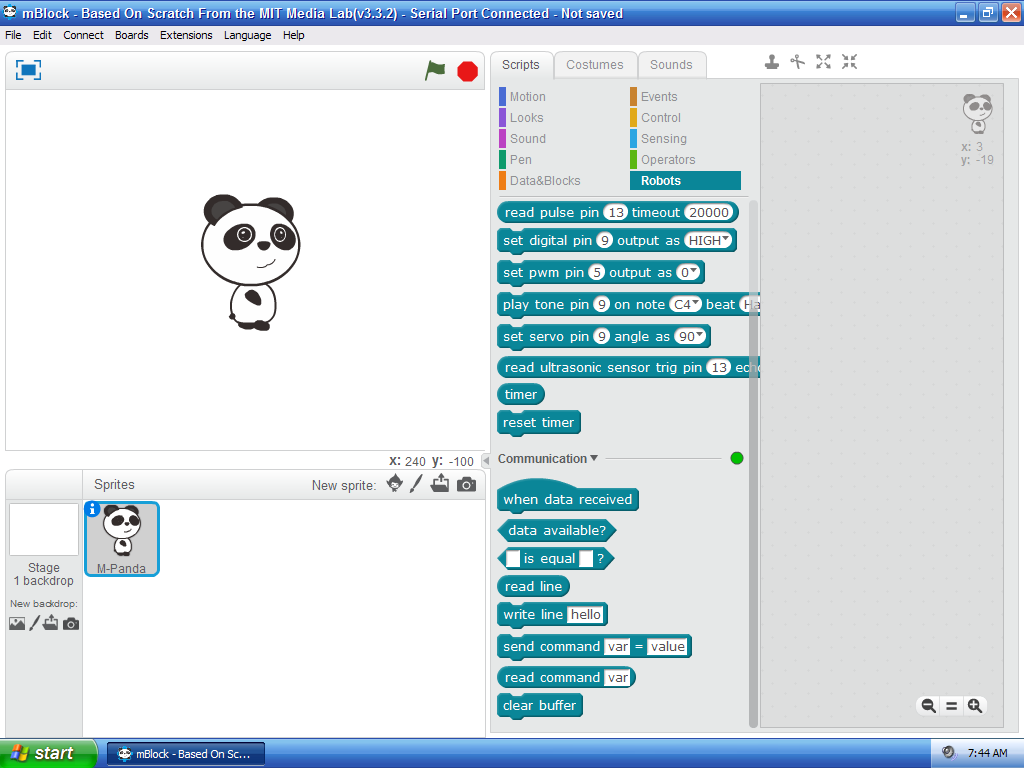Image resolution: width=1024 pixels, height=768 pixels.
Task: Click the taskbar clock 7:44 AM
Action: pos(987,753)
